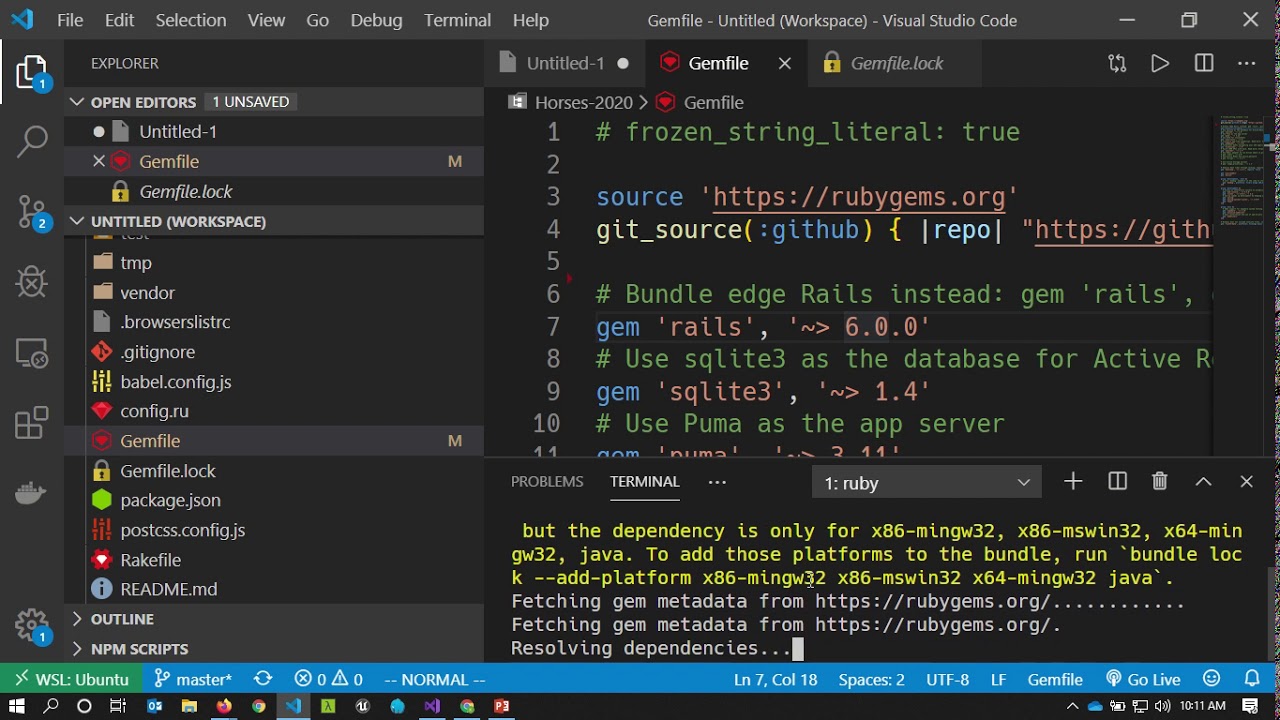The width and height of the screenshot is (1280, 720).
Task: Create a new terminal with plus icon
Action: [1073, 482]
